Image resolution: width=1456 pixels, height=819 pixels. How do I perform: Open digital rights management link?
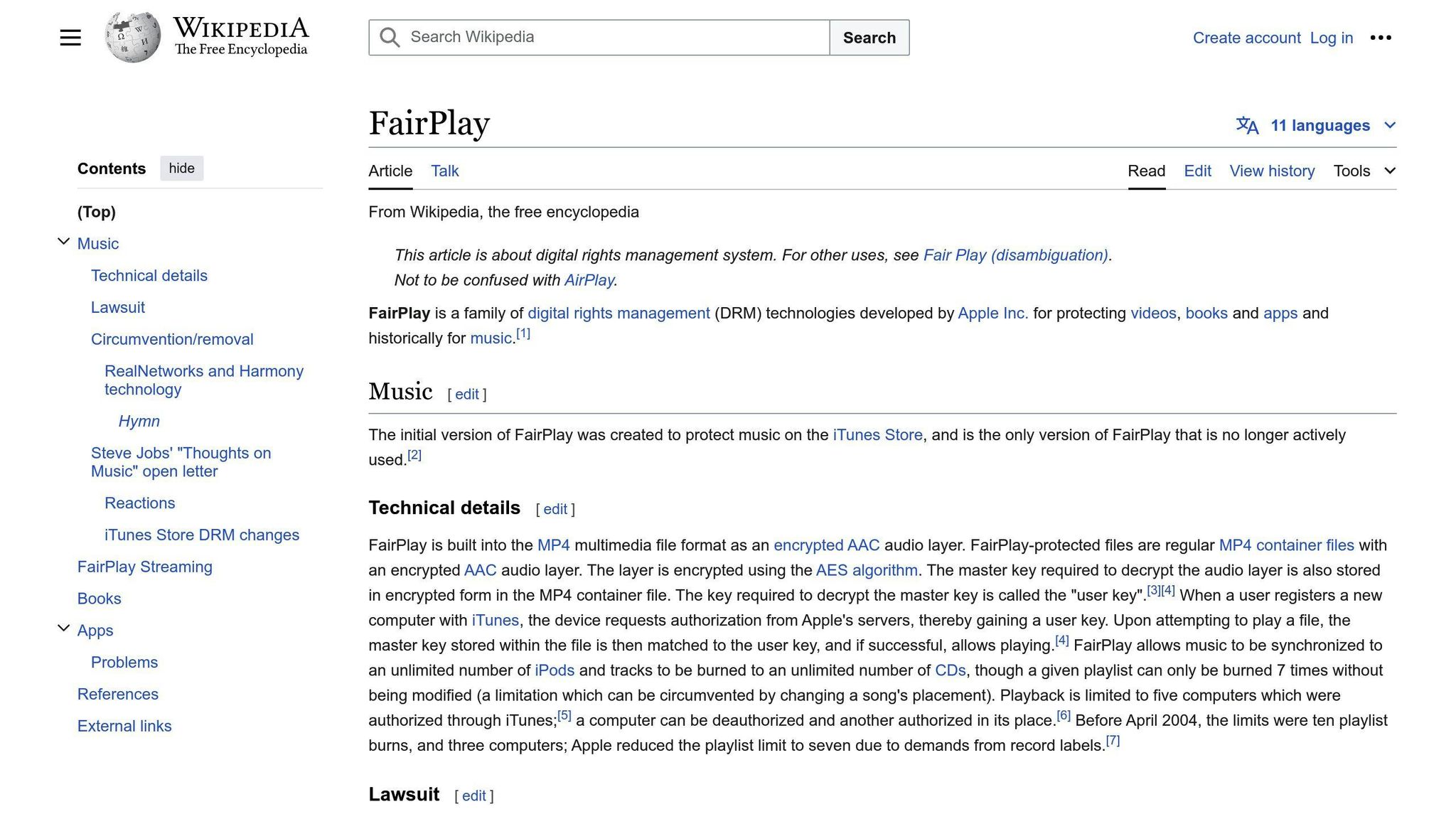[x=619, y=314]
